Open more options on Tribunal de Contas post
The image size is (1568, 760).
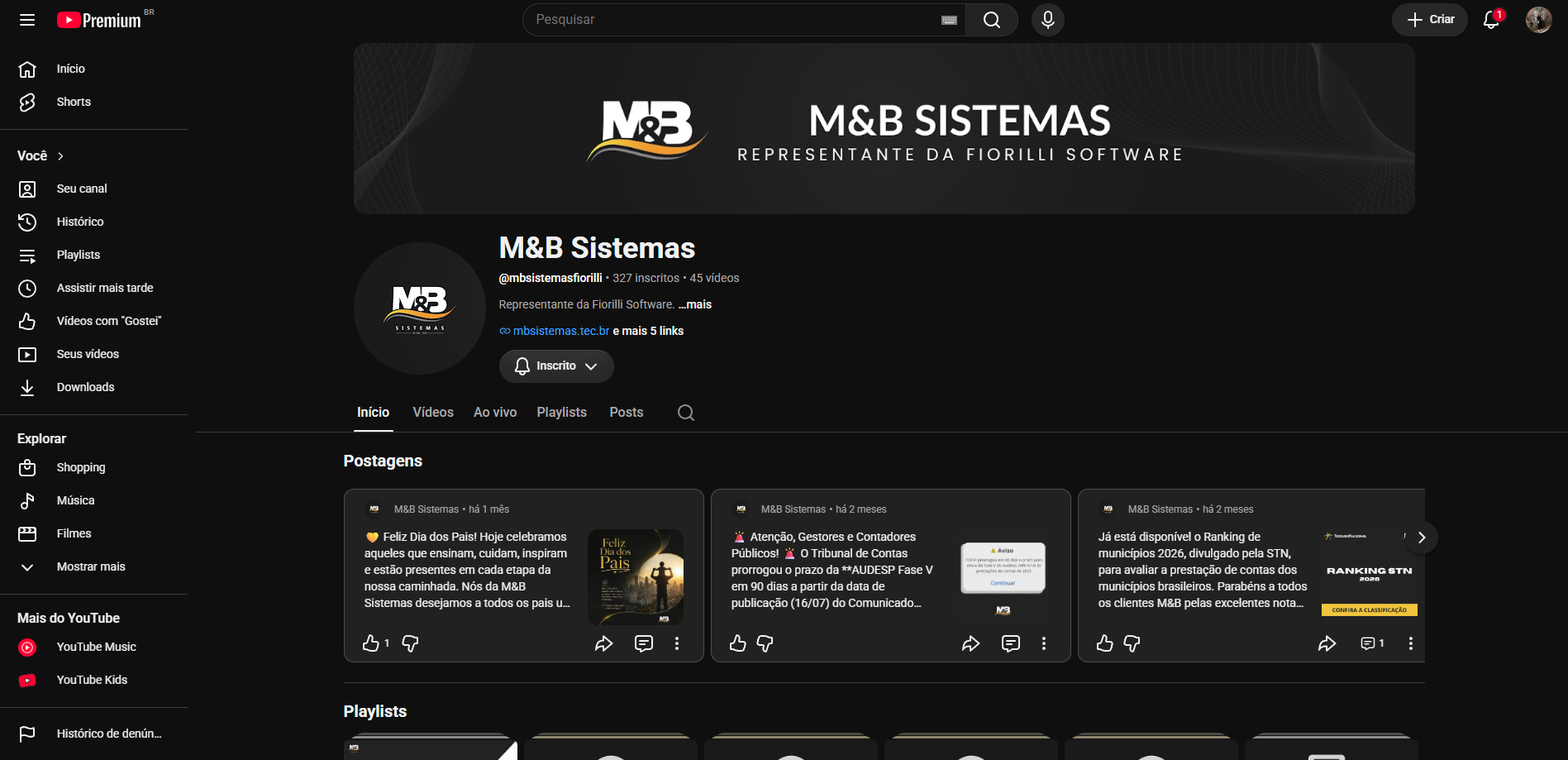(1044, 643)
